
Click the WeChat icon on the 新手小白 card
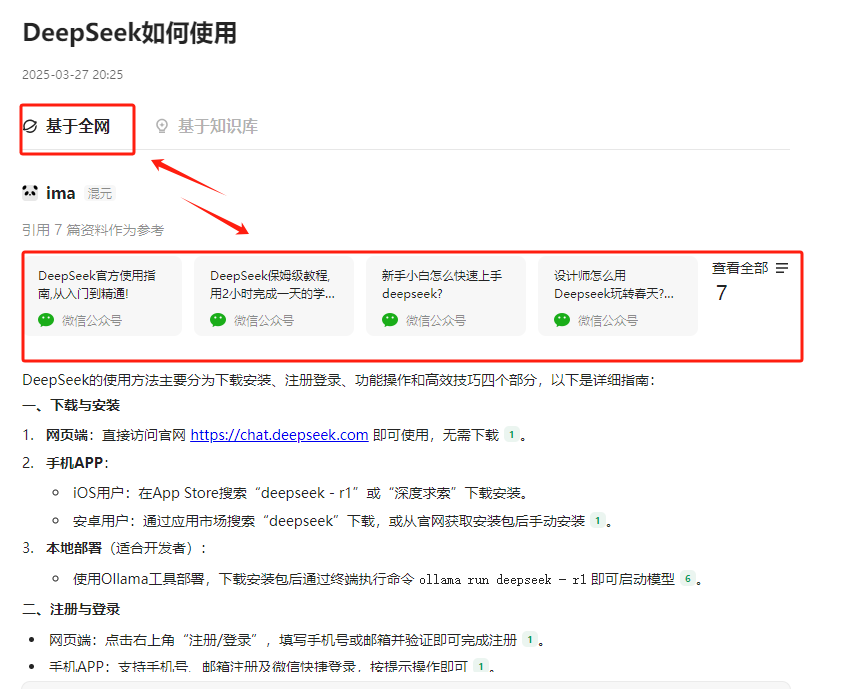click(389, 319)
